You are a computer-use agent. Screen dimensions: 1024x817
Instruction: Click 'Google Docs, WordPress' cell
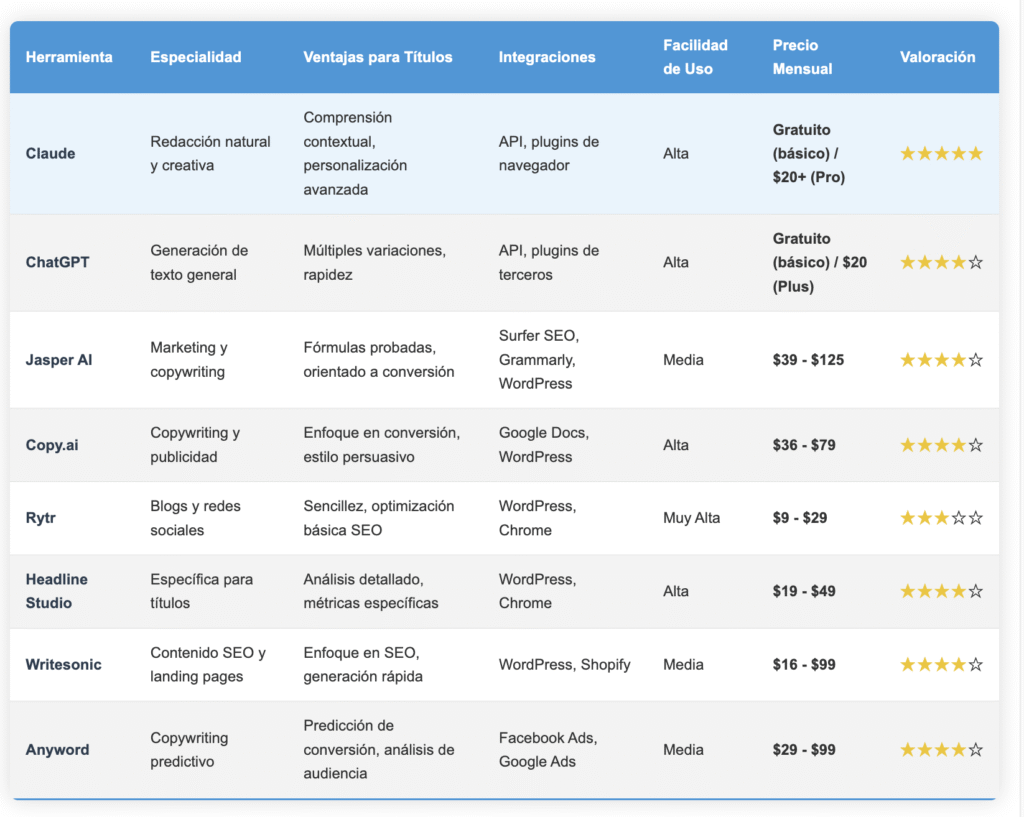[x=544, y=445]
